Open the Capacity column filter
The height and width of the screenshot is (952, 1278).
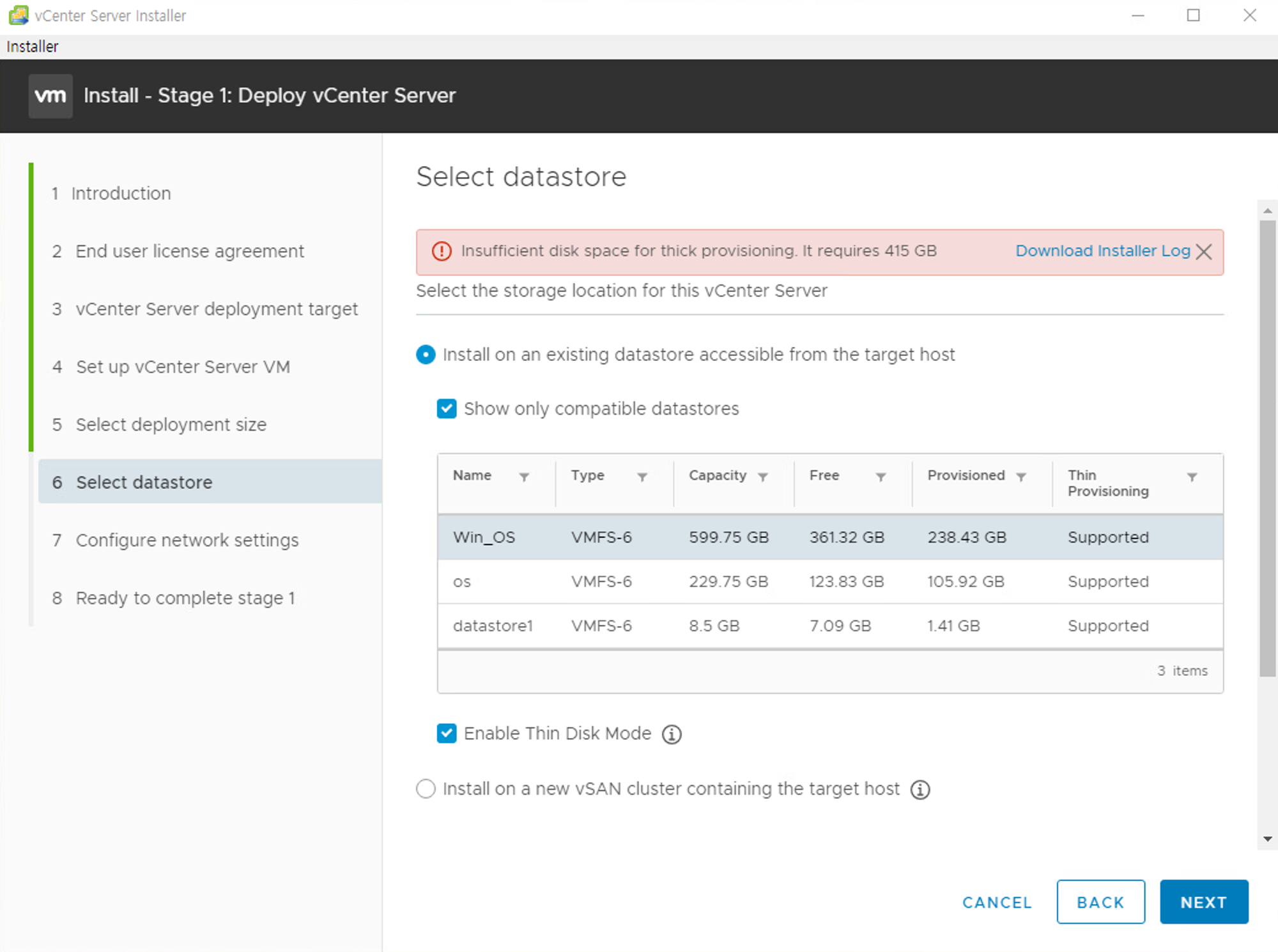(x=762, y=477)
